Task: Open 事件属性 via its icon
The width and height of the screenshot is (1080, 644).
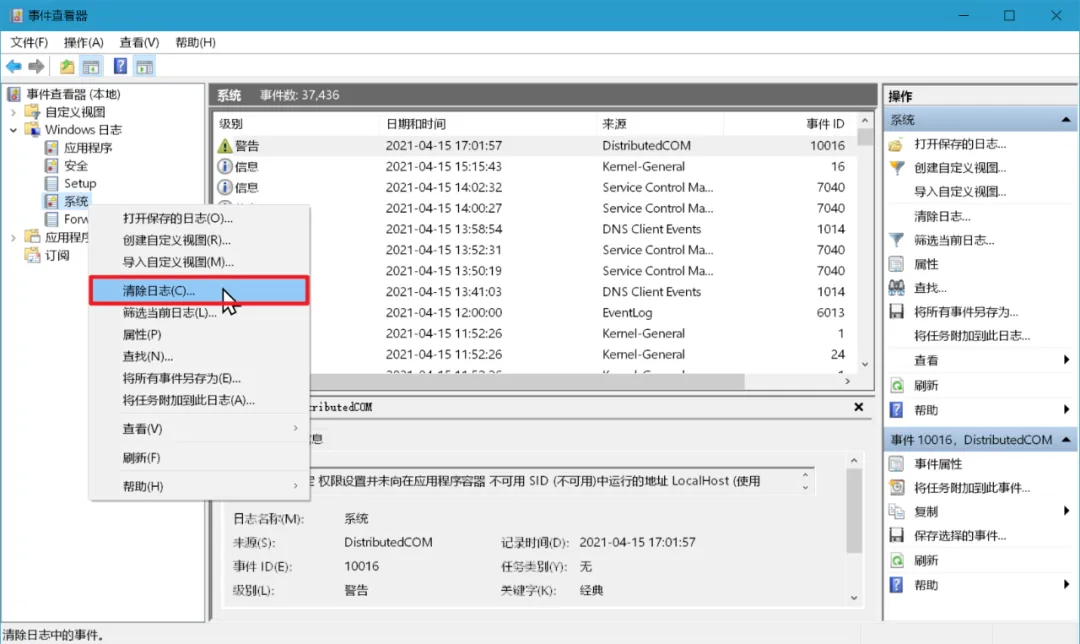Action: [895, 462]
